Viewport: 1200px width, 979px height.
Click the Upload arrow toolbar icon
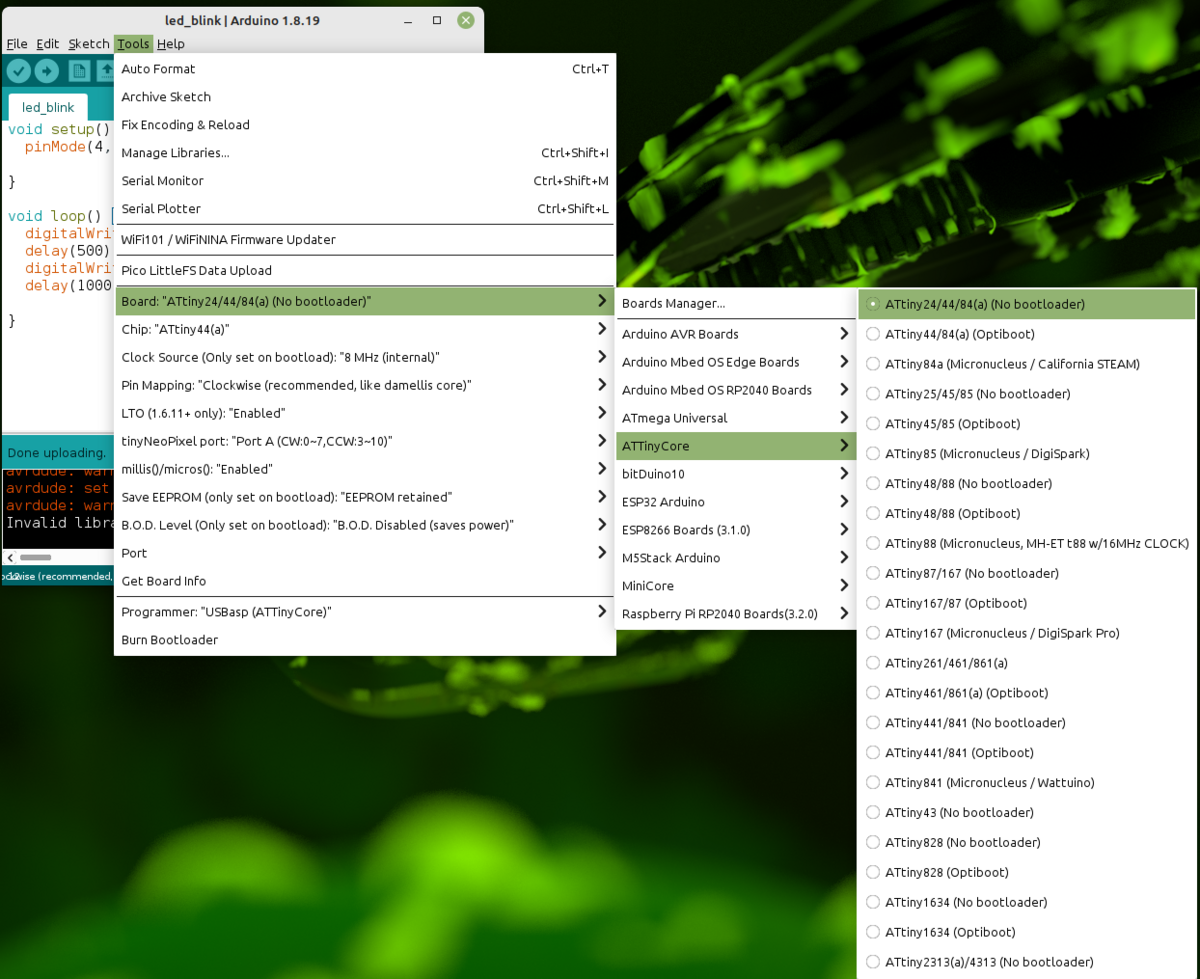(x=47, y=70)
